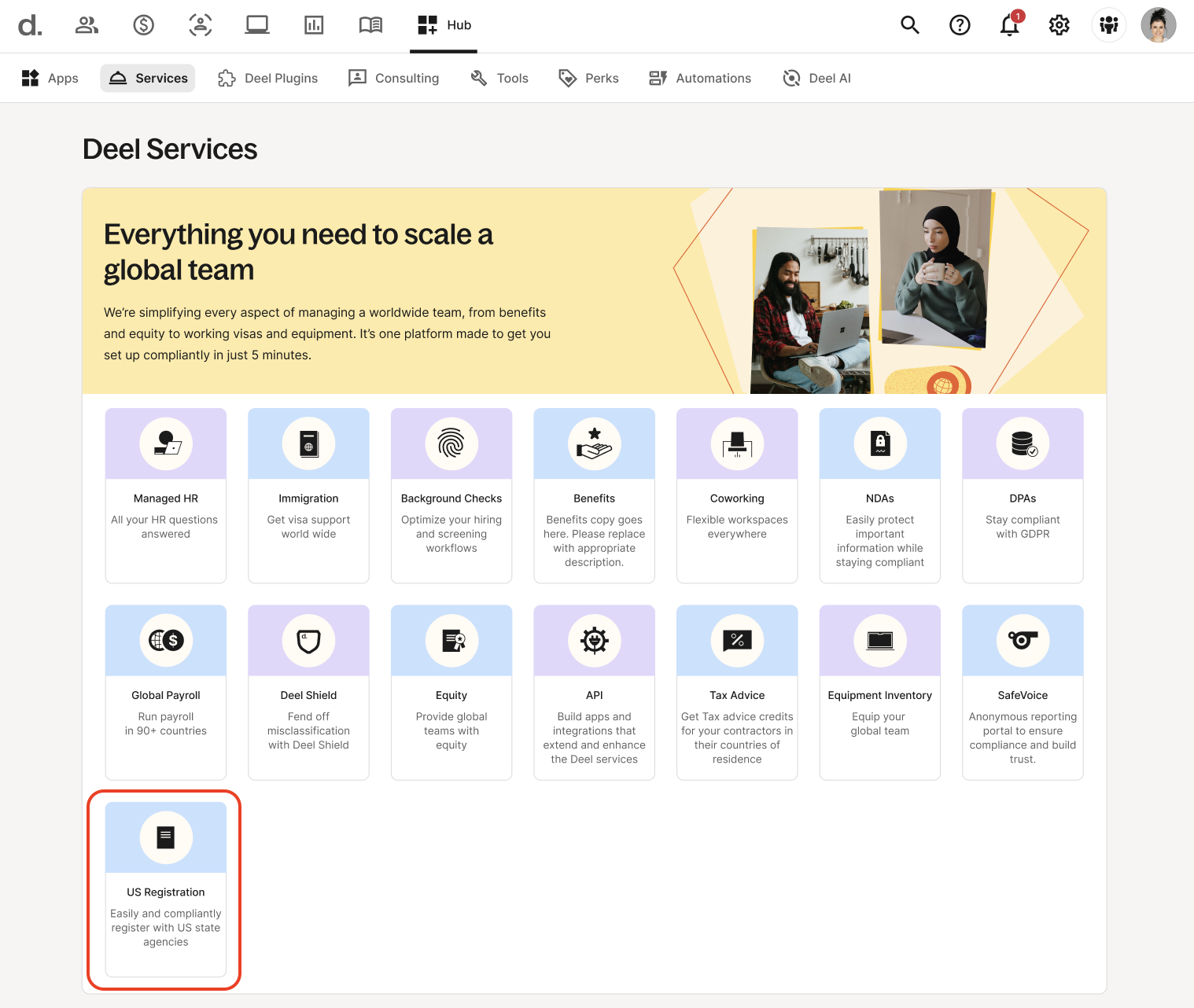
Task: Open the Global Payroll title link
Action: pos(166,695)
